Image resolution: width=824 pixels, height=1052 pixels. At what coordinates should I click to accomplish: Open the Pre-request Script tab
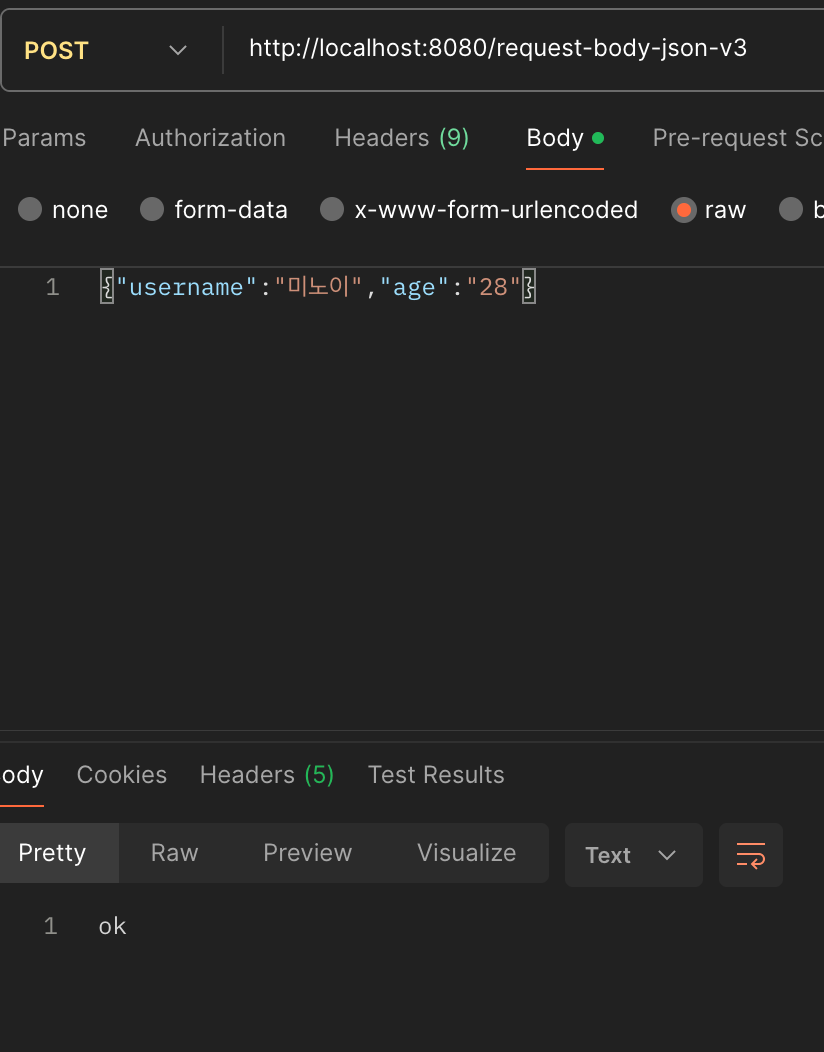pos(738,138)
